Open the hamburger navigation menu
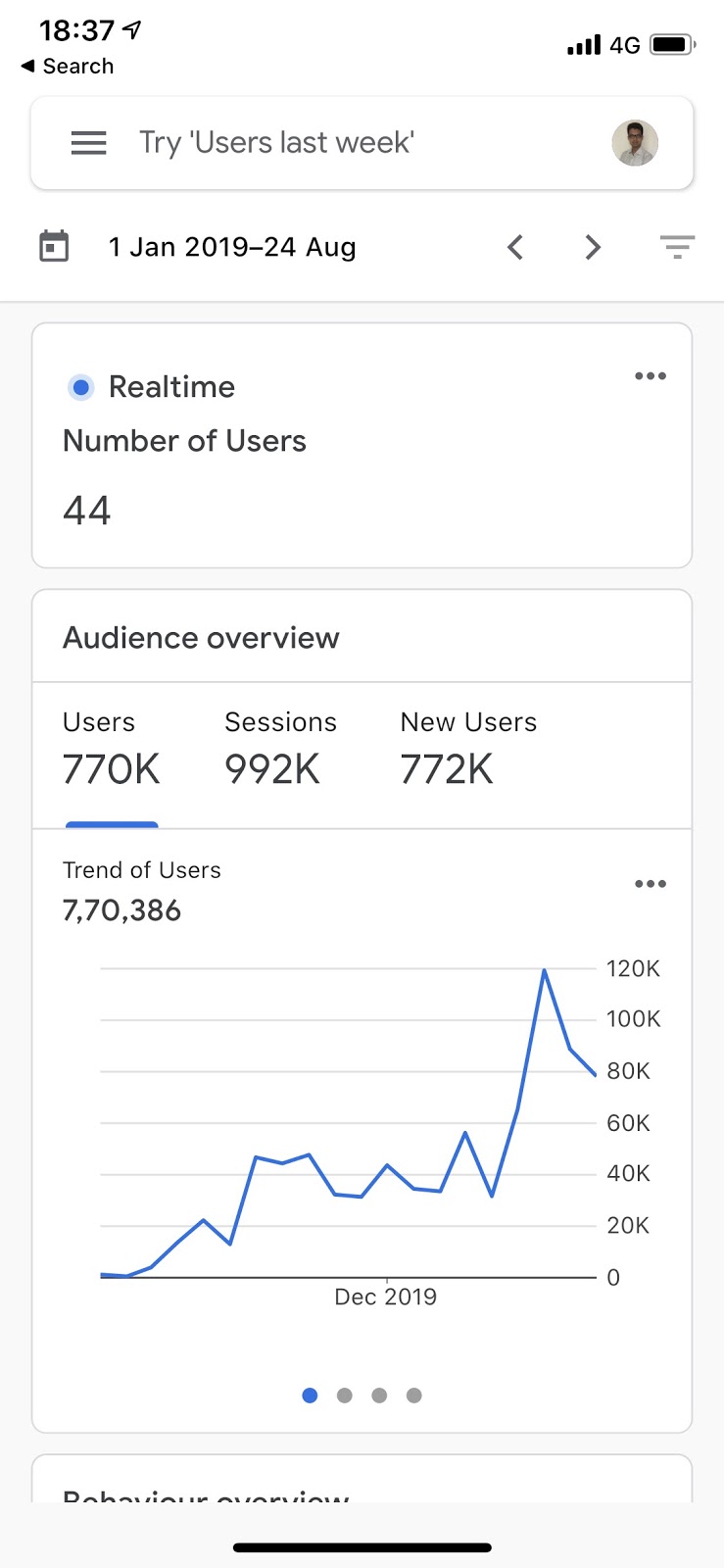This screenshot has height=1568, width=724. pos(88,143)
